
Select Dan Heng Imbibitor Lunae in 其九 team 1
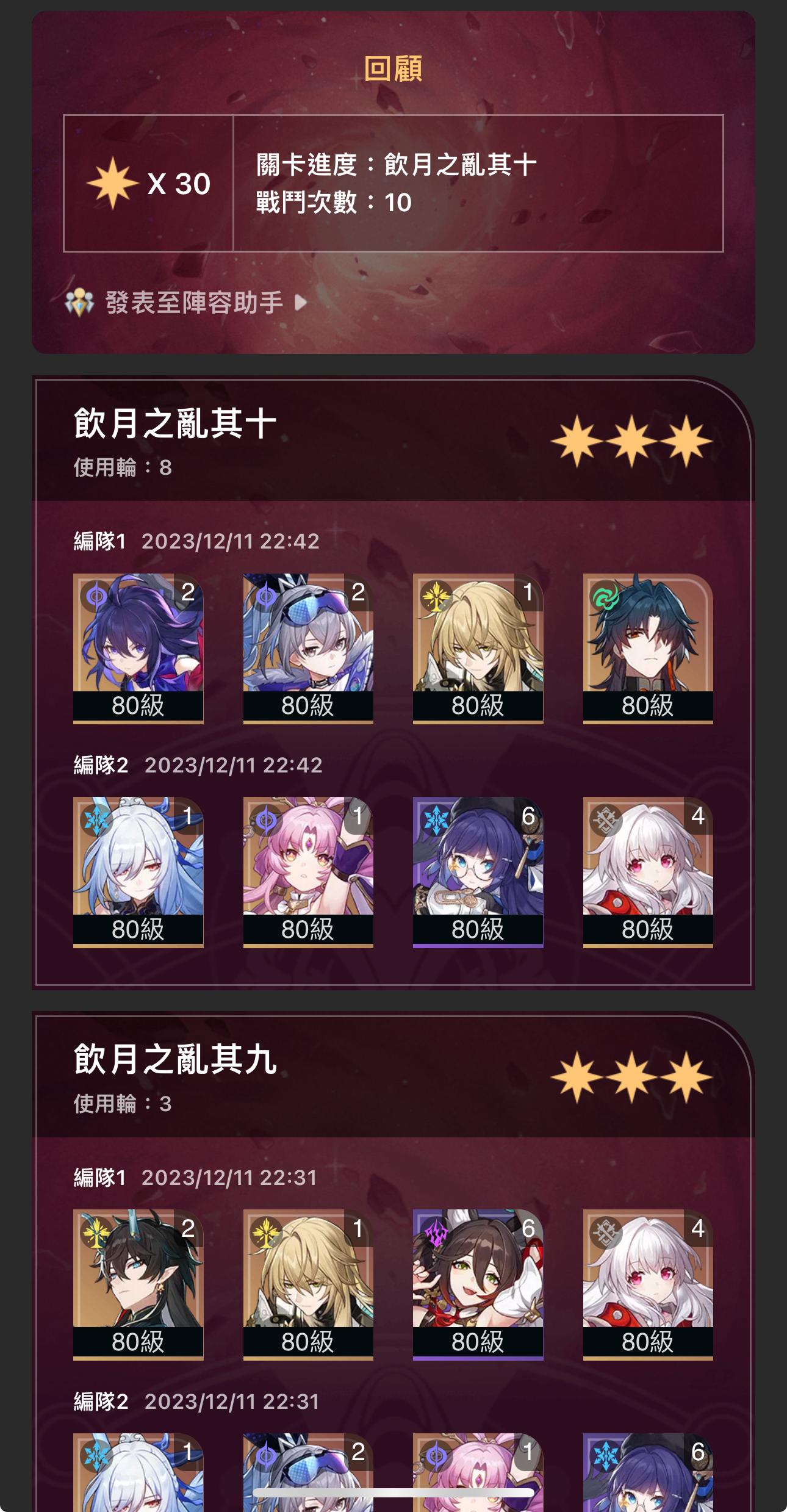tap(138, 1284)
